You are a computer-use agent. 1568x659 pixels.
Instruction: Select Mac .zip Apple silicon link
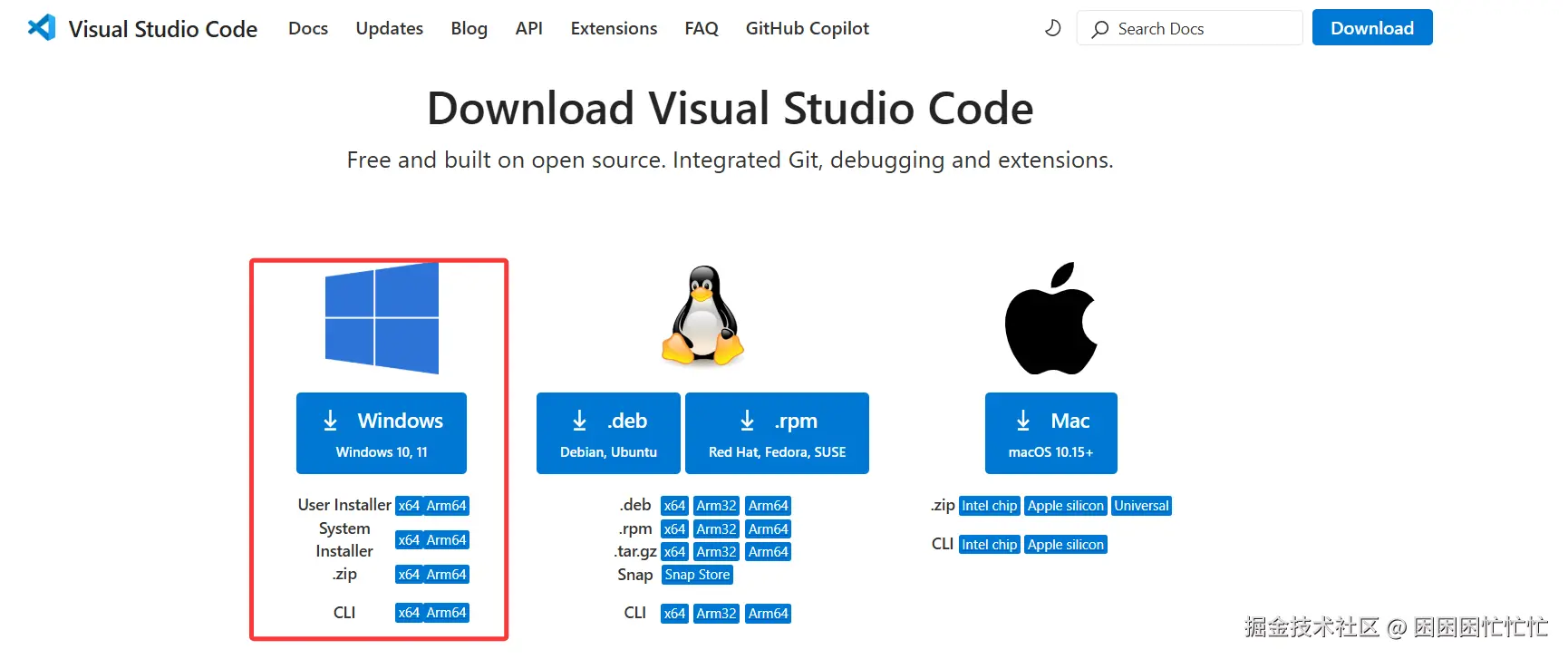pos(1066,506)
